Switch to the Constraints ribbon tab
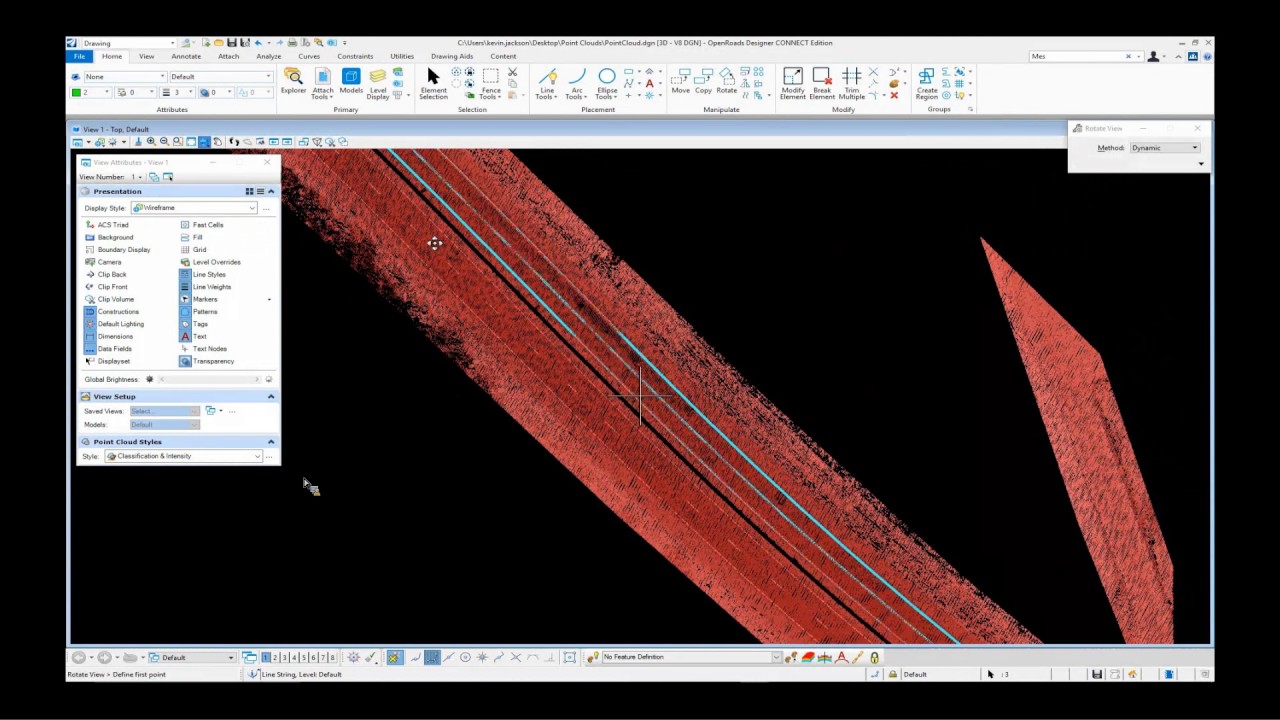Image resolution: width=1280 pixels, height=720 pixels. [x=355, y=56]
